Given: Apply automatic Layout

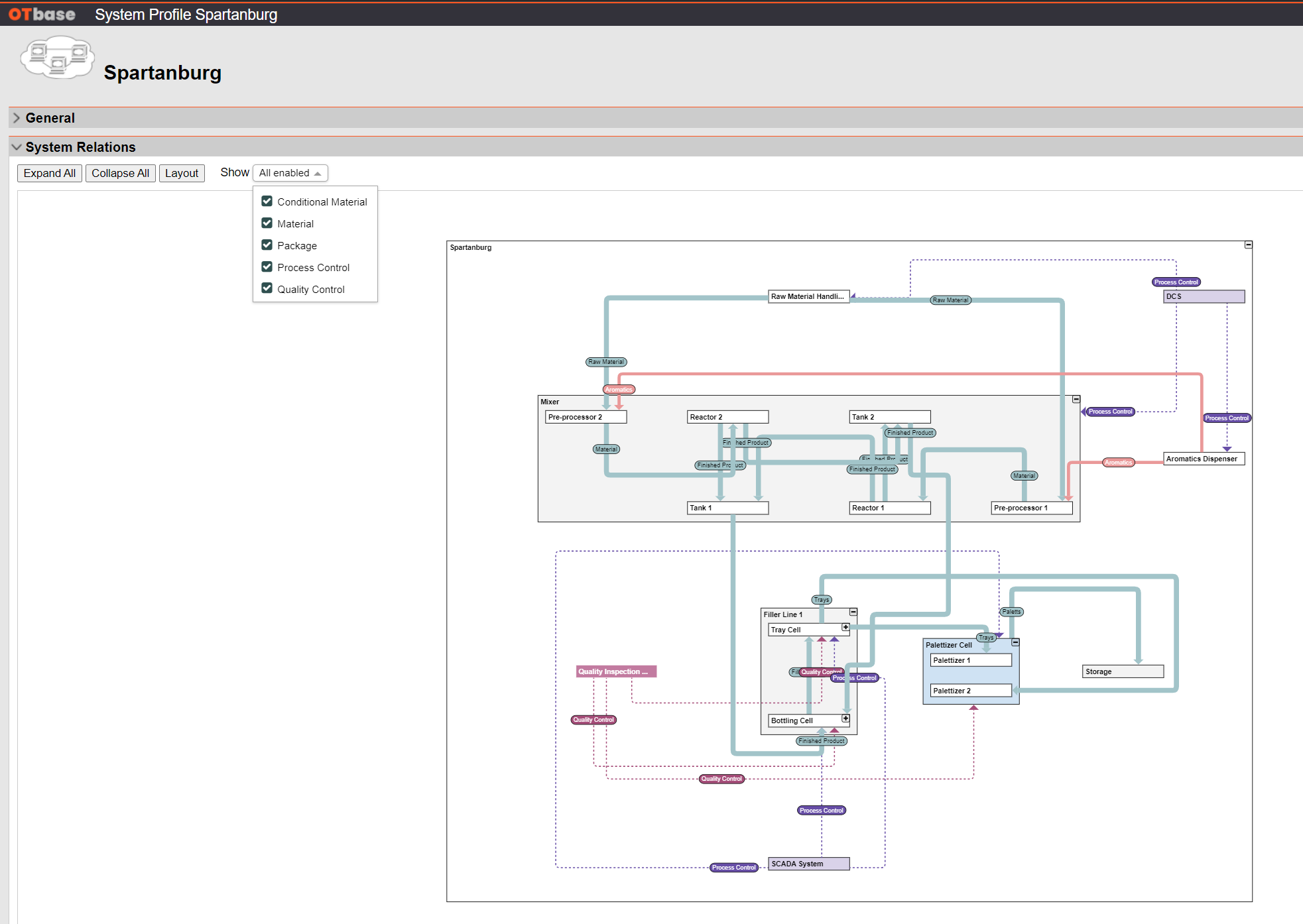Looking at the screenshot, I should (x=182, y=172).
